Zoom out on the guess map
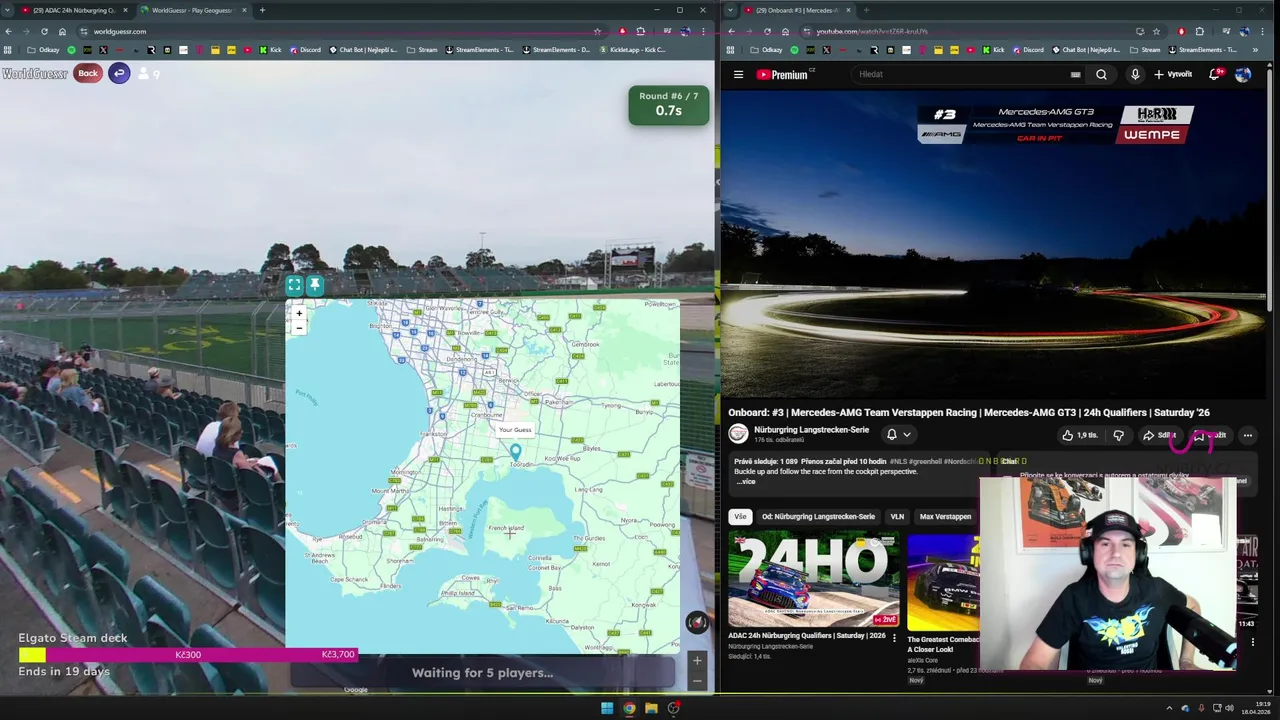This screenshot has height=720, width=1280. pyautogui.click(x=298, y=327)
